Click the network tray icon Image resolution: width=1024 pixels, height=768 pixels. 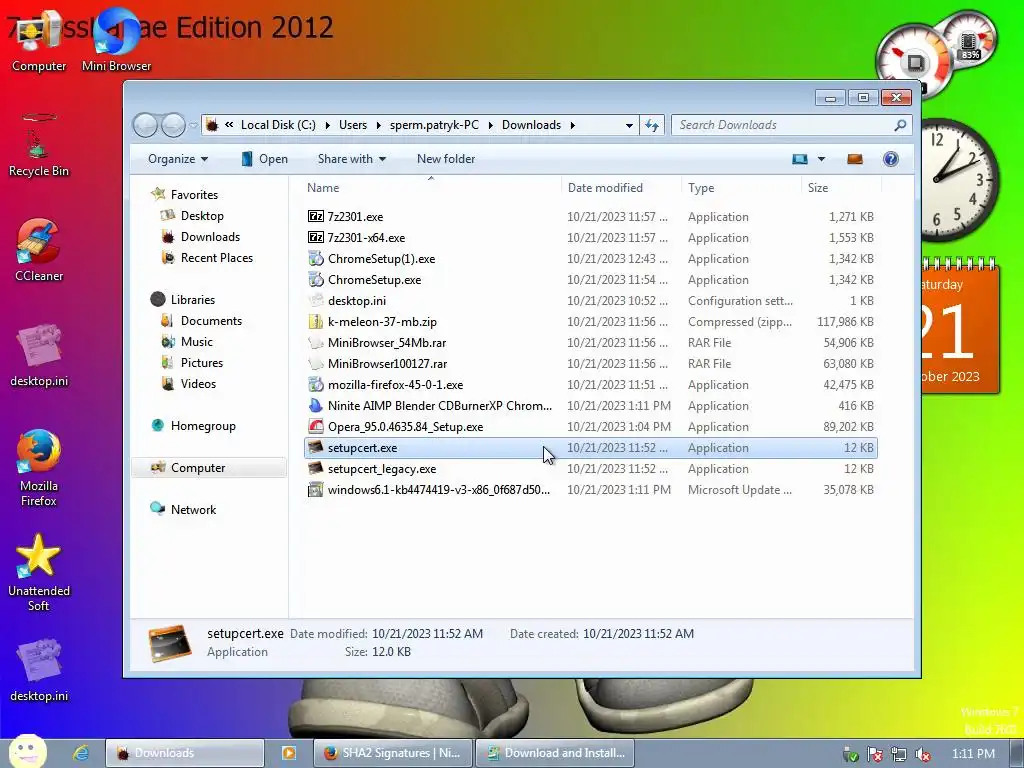pyautogui.click(x=899, y=754)
